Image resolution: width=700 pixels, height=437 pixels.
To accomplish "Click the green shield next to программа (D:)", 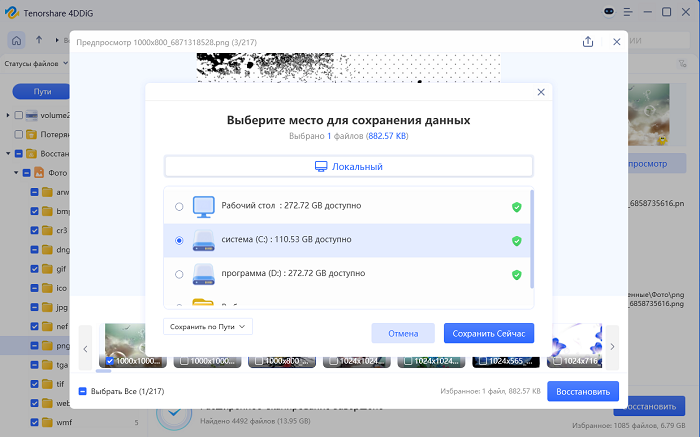I will [517, 275].
